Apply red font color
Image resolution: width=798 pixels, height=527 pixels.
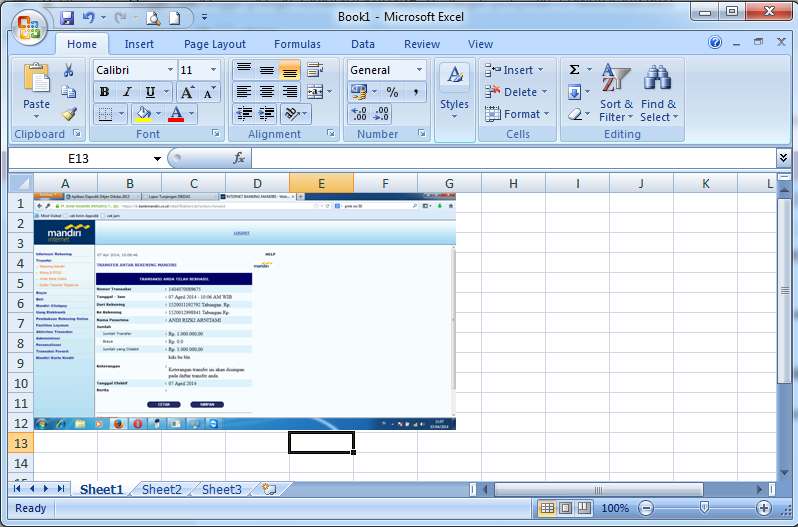pyautogui.click(x=176, y=114)
